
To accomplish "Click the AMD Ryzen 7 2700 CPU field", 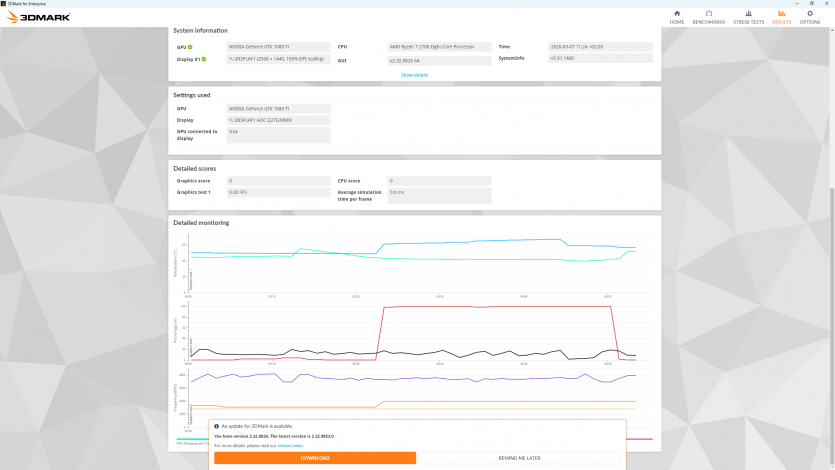I will pyautogui.click(x=439, y=47).
